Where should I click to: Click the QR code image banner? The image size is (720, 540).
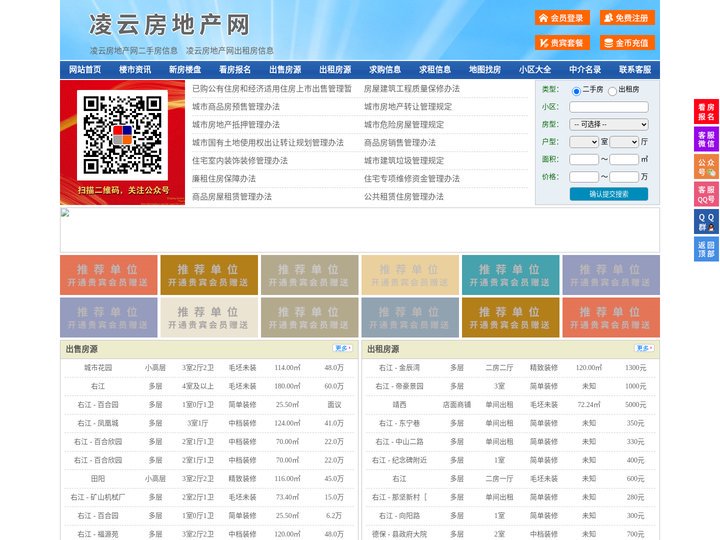123,142
